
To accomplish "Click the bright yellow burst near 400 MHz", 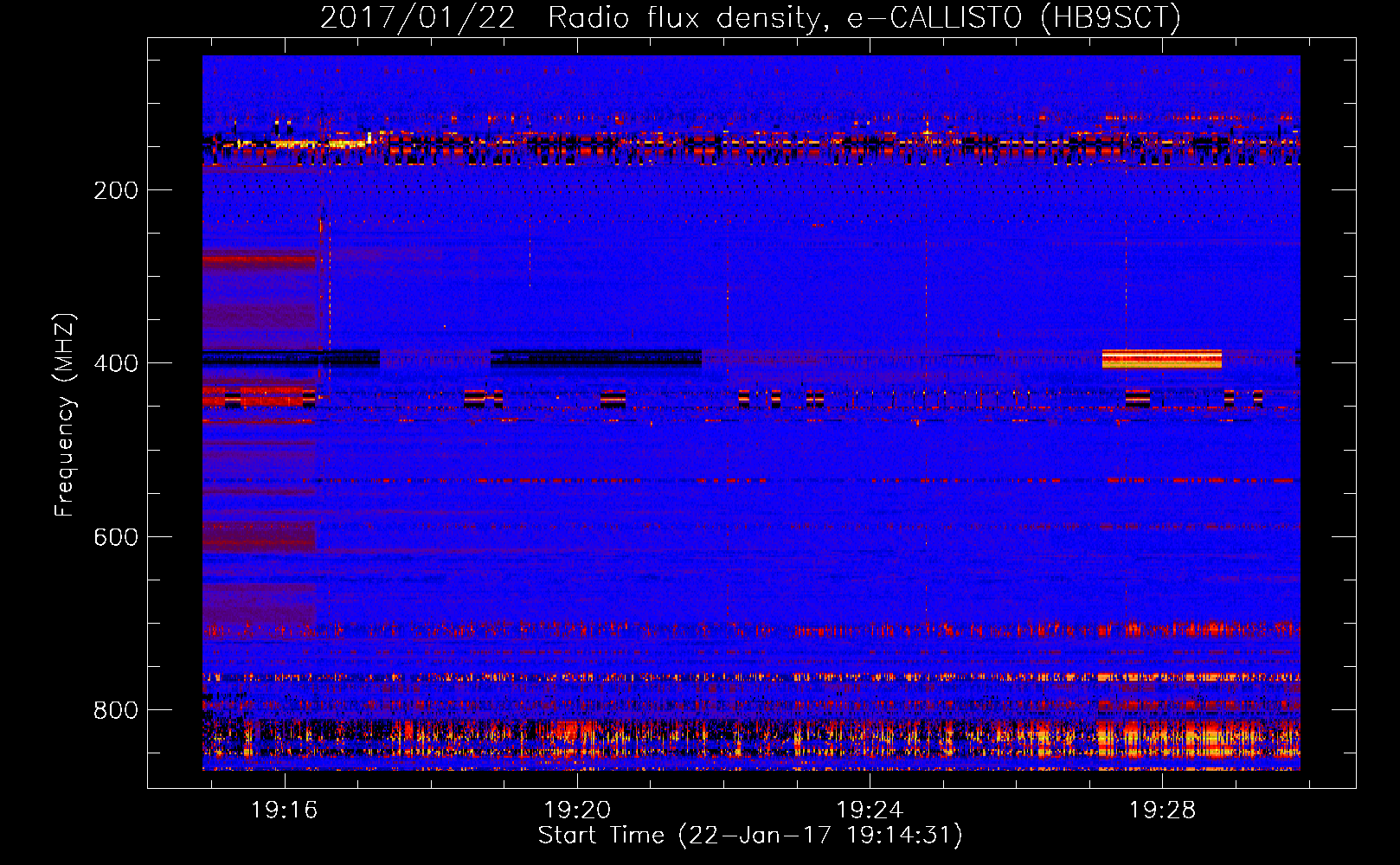I will pyautogui.click(x=1161, y=359).
